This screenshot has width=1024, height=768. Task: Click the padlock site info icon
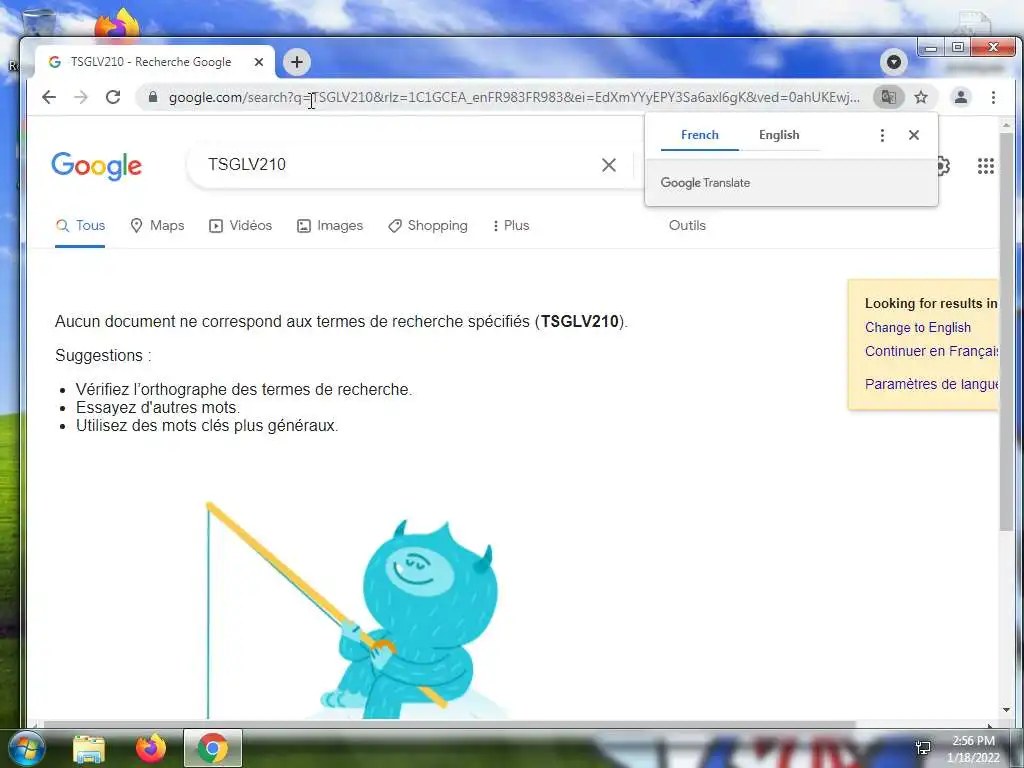coord(153,97)
